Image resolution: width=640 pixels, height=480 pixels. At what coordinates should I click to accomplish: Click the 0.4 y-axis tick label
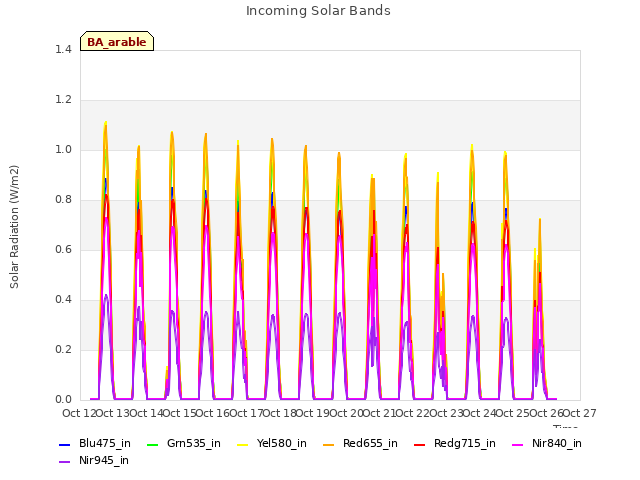[x=63, y=300]
